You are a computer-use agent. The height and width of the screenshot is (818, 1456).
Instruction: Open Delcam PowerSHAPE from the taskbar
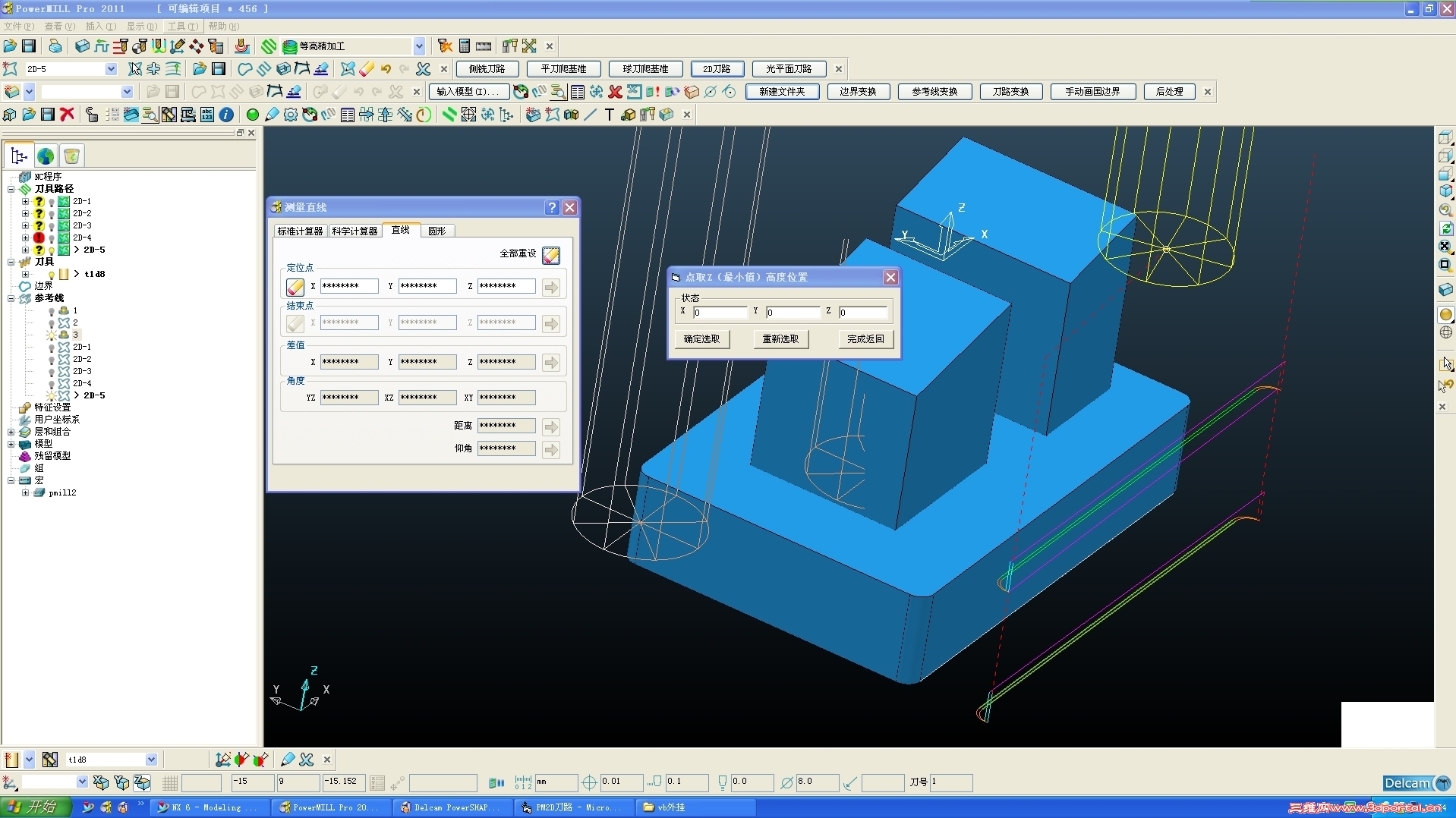point(451,808)
